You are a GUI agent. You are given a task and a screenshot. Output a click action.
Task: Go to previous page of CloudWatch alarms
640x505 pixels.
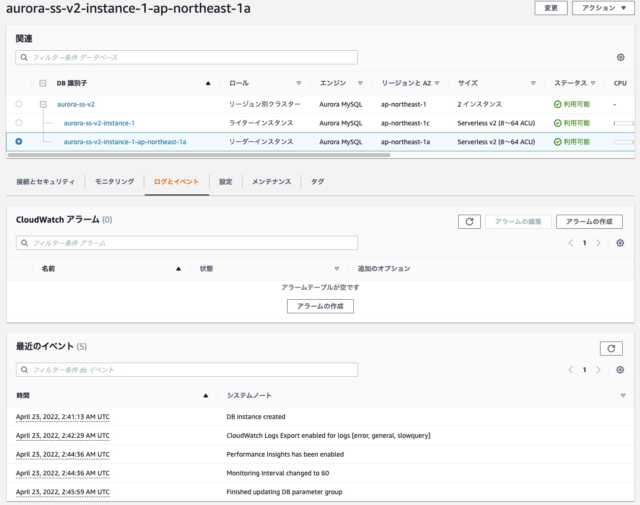571,243
